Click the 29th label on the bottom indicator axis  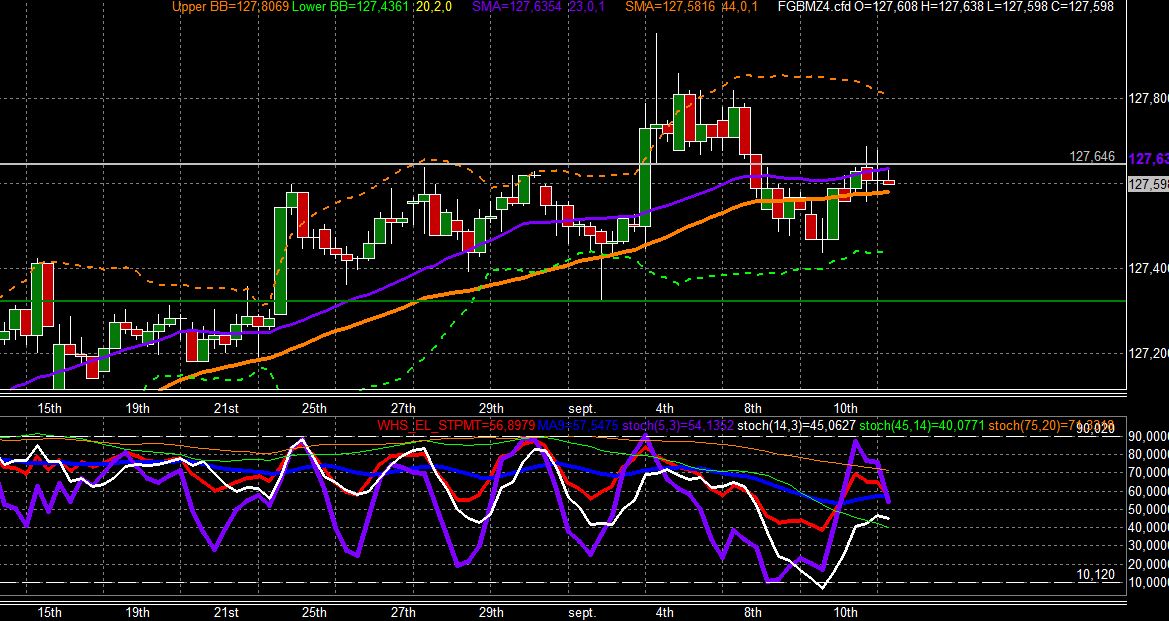click(x=491, y=613)
